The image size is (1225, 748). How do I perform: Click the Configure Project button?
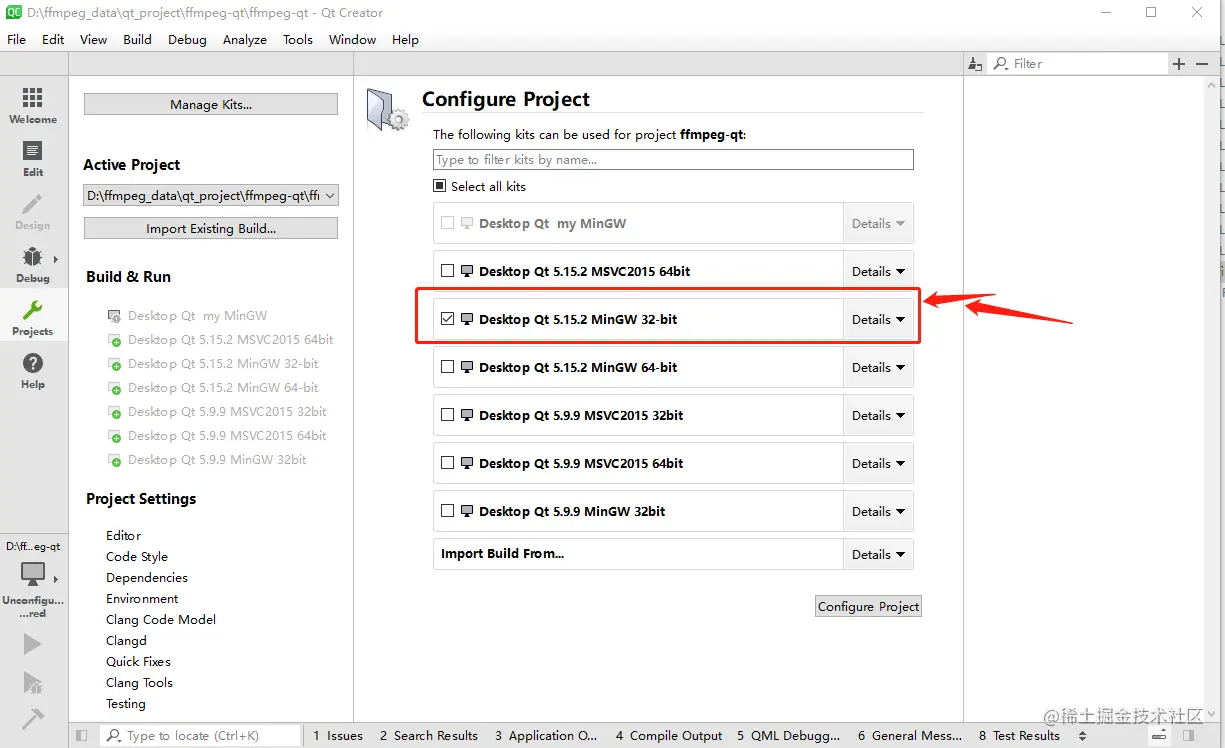pyautogui.click(x=868, y=606)
